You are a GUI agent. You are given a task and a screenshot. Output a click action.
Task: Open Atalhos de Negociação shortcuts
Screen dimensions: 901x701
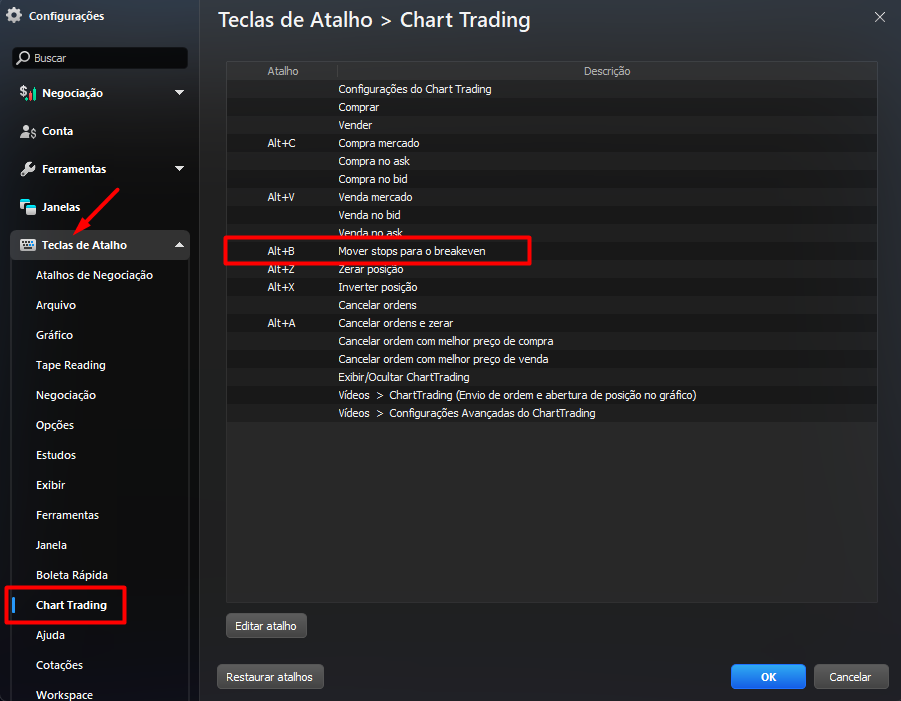[94, 275]
